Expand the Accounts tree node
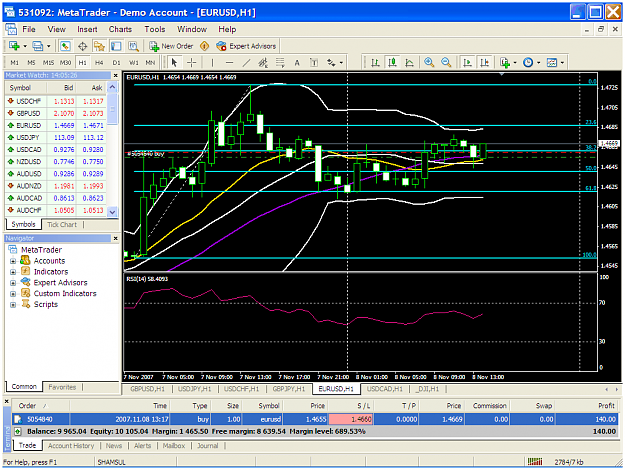 [13, 262]
